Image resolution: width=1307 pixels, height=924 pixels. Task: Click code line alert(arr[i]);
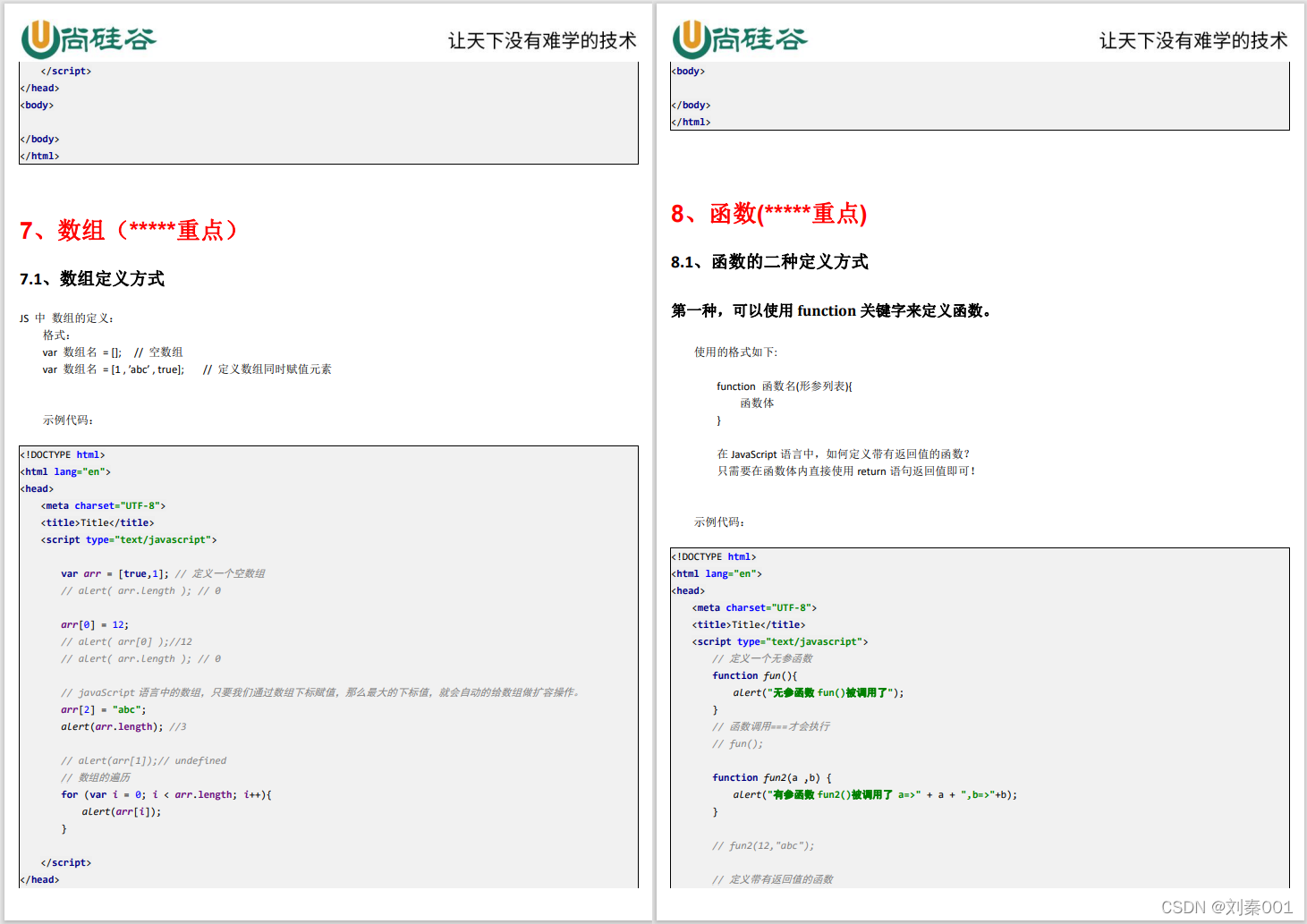click(122, 812)
